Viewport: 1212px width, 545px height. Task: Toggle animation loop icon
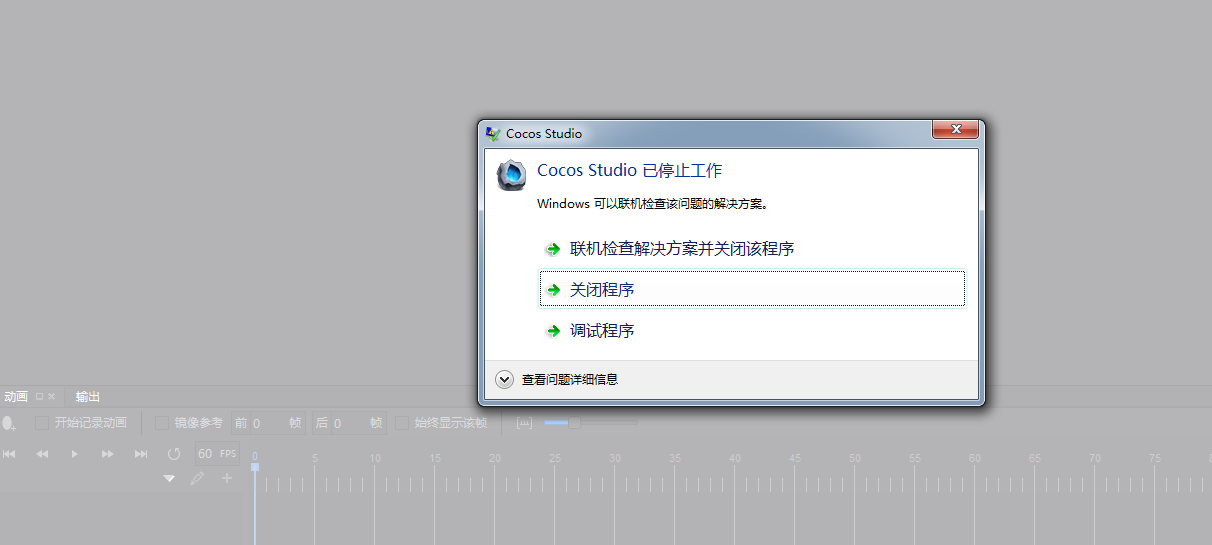pyautogui.click(x=174, y=454)
